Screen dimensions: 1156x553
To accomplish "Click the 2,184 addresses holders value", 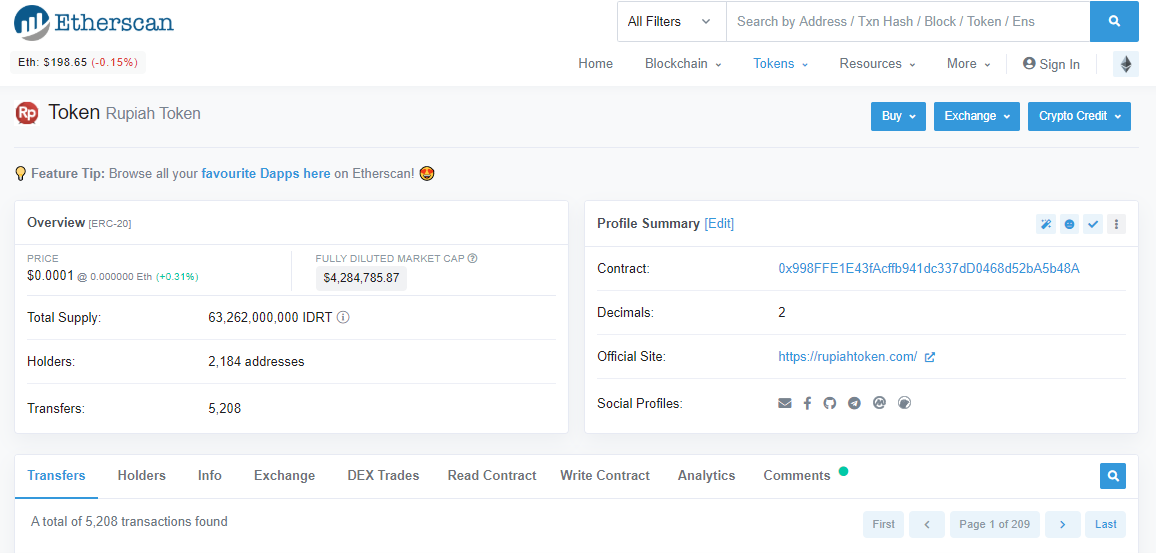I will (257, 362).
